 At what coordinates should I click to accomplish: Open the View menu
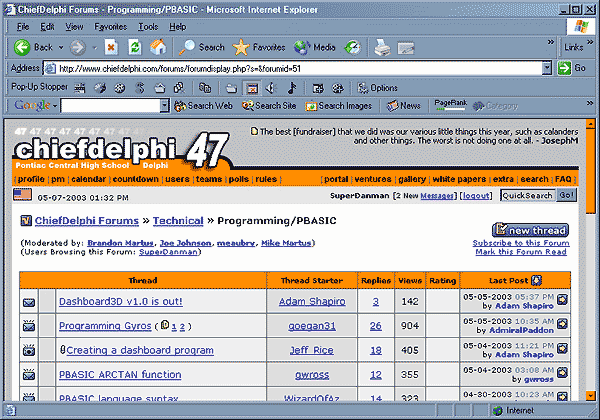click(x=74, y=27)
